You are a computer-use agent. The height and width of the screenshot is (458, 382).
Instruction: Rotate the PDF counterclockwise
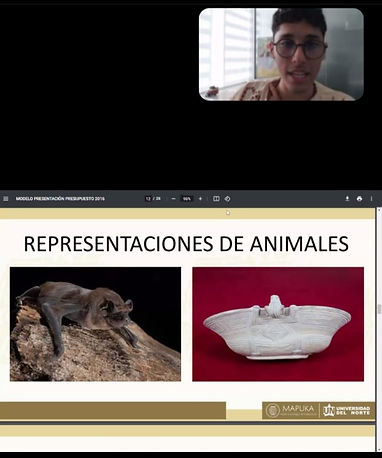tap(227, 199)
